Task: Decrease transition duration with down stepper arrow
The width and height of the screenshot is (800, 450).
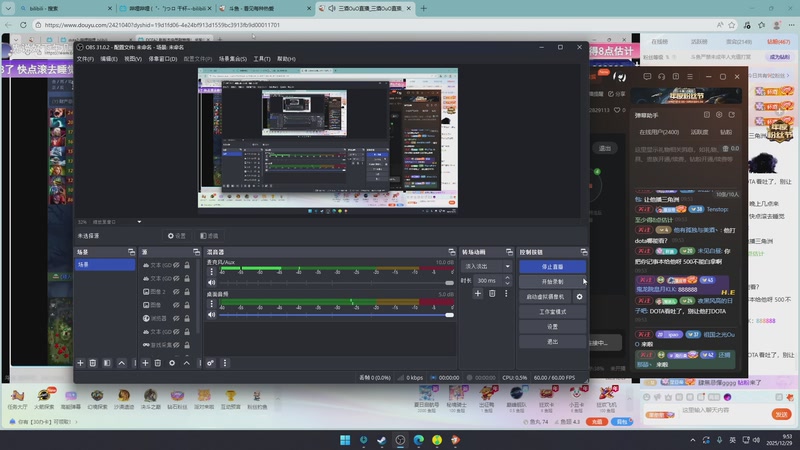Action: pos(507,283)
